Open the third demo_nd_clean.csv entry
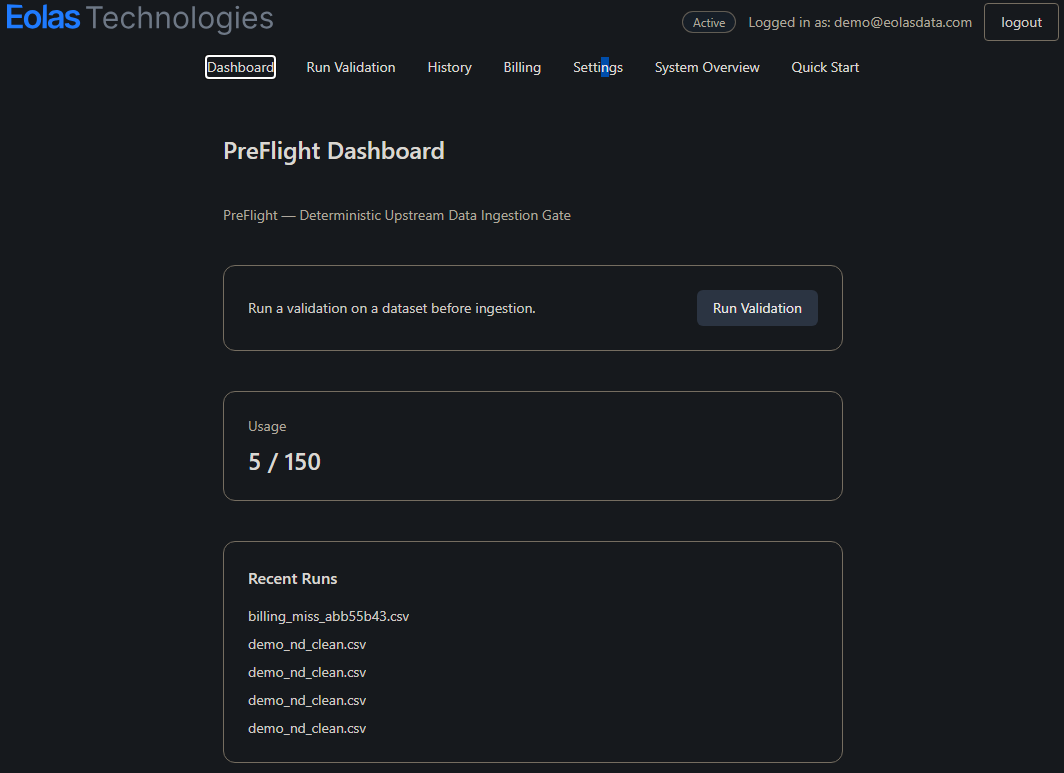 307,700
